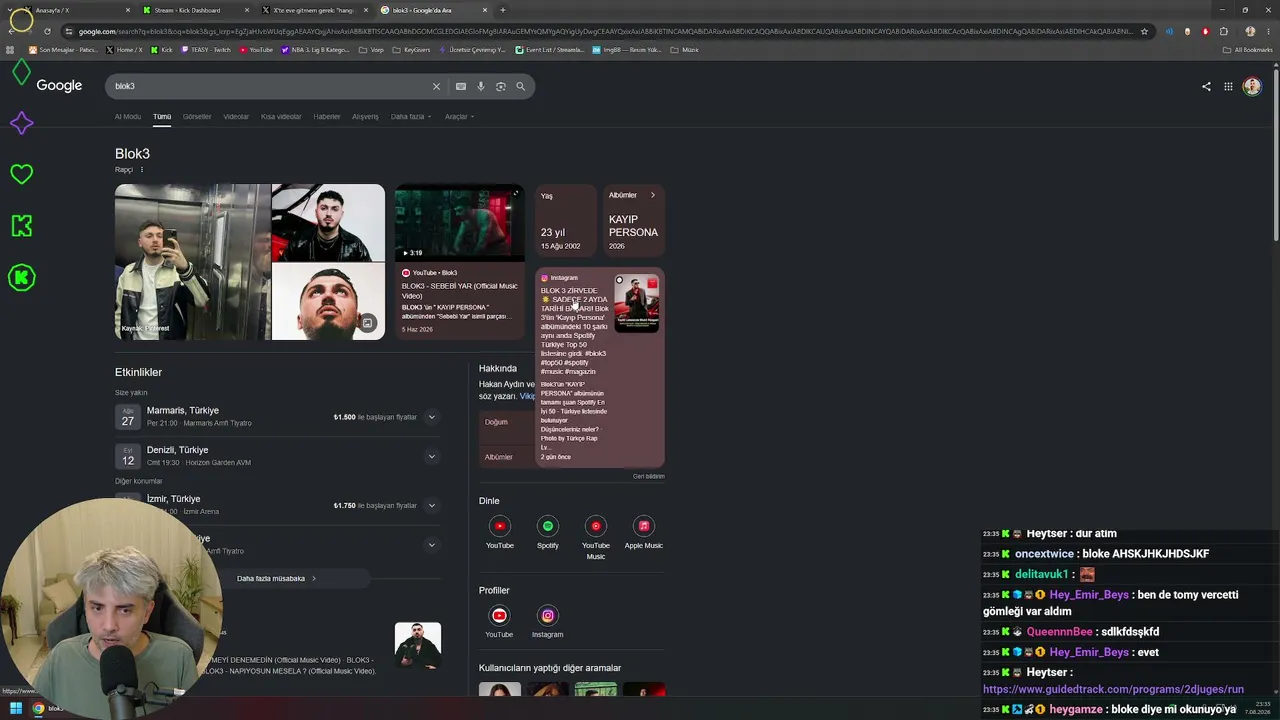Open the site information icon in address bar

68,31
